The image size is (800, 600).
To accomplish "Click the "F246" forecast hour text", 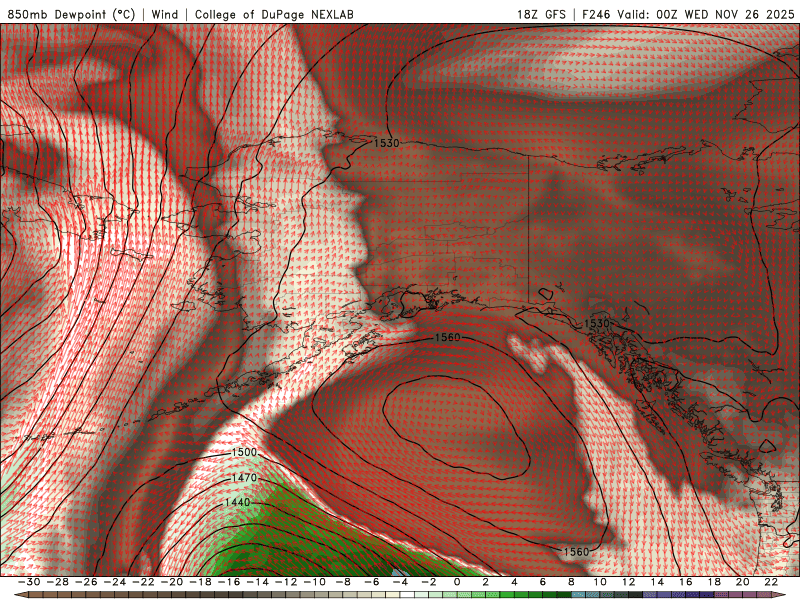I will click(596, 14).
